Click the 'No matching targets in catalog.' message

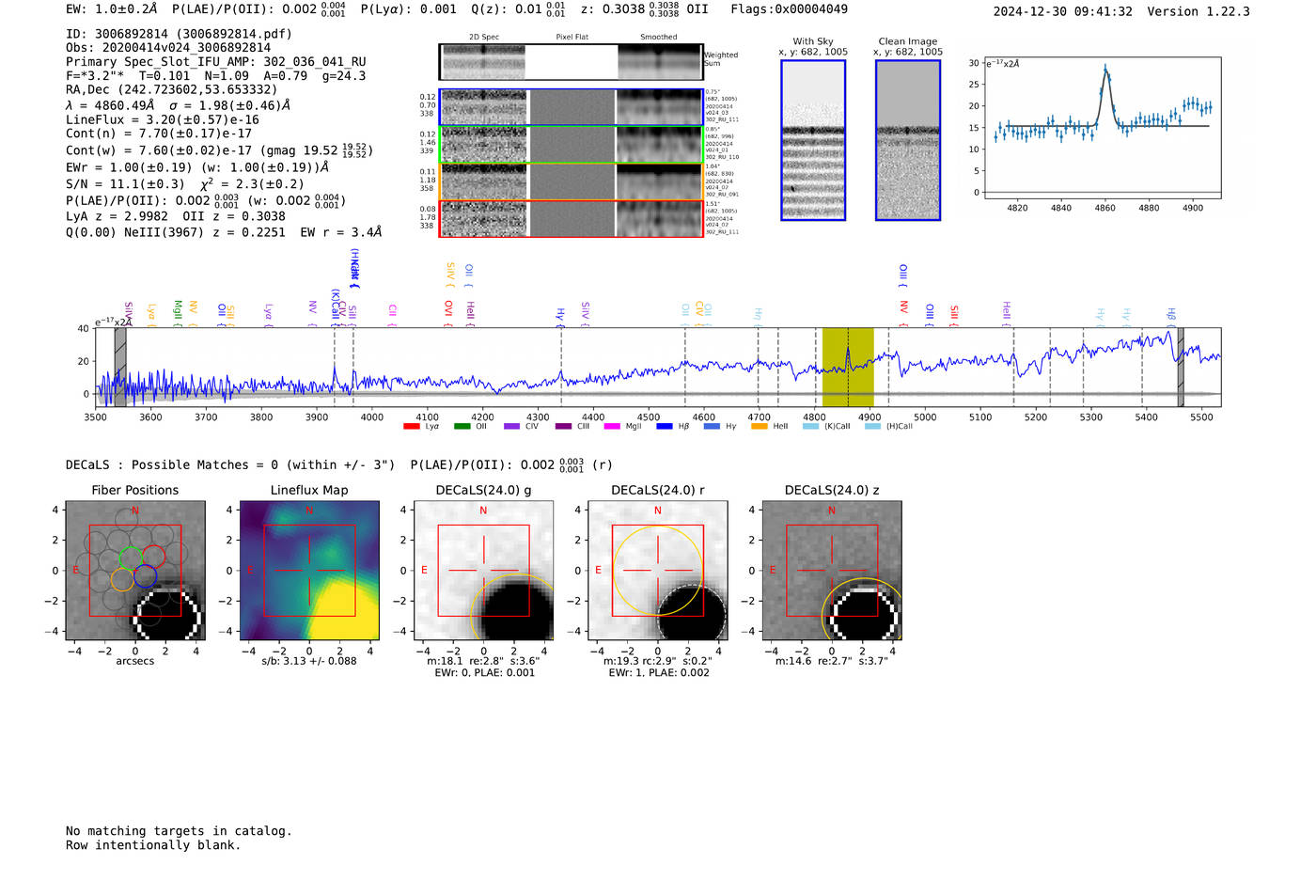pyautogui.click(x=179, y=831)
